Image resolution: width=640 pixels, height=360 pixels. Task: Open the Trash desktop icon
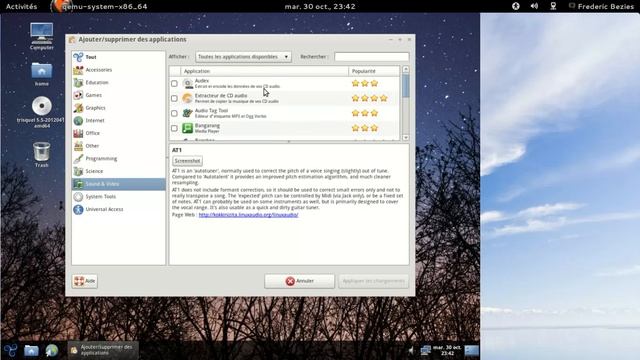click(x=42, y=151)
